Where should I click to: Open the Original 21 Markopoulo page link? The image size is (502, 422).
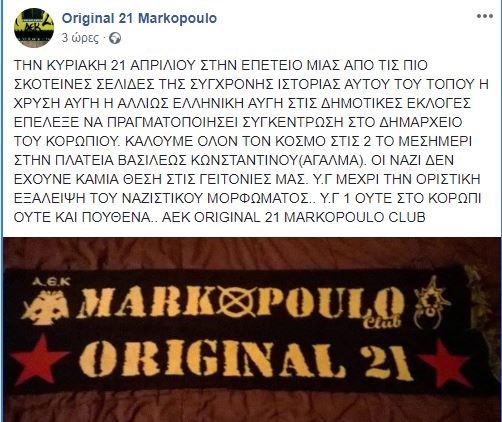pyautogui.click(x=139, y=18)
